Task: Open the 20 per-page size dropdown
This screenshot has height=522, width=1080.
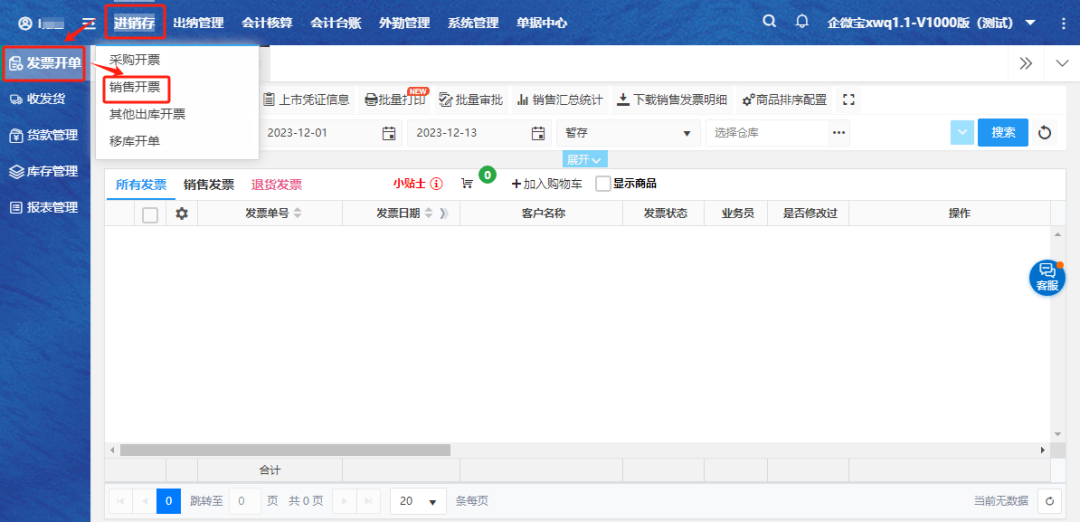Action: (x=419, y=501)
